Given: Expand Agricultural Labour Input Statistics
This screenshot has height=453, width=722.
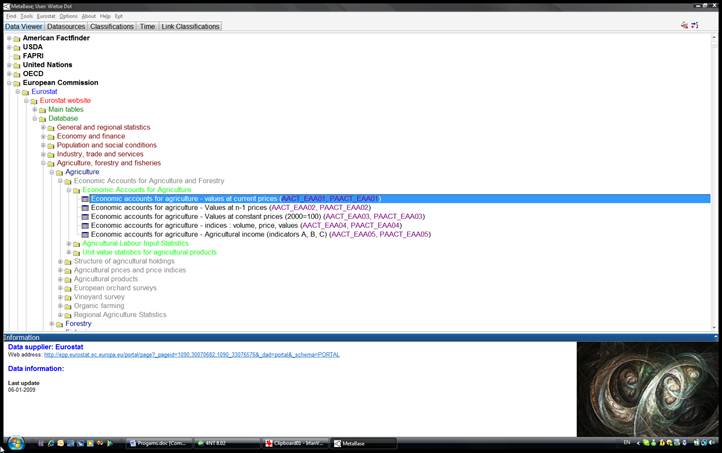Looking at the screenshot, I should pyautogui.click(x=69, y=243).
